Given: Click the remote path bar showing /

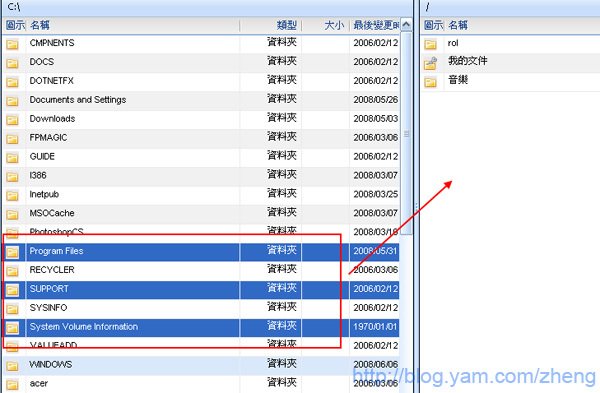Looking at the screenshot, I should [510, 7].
